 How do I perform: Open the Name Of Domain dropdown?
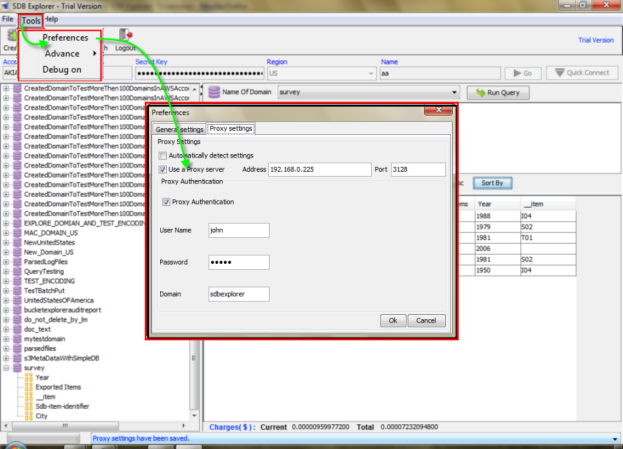(x=368, y=92)
